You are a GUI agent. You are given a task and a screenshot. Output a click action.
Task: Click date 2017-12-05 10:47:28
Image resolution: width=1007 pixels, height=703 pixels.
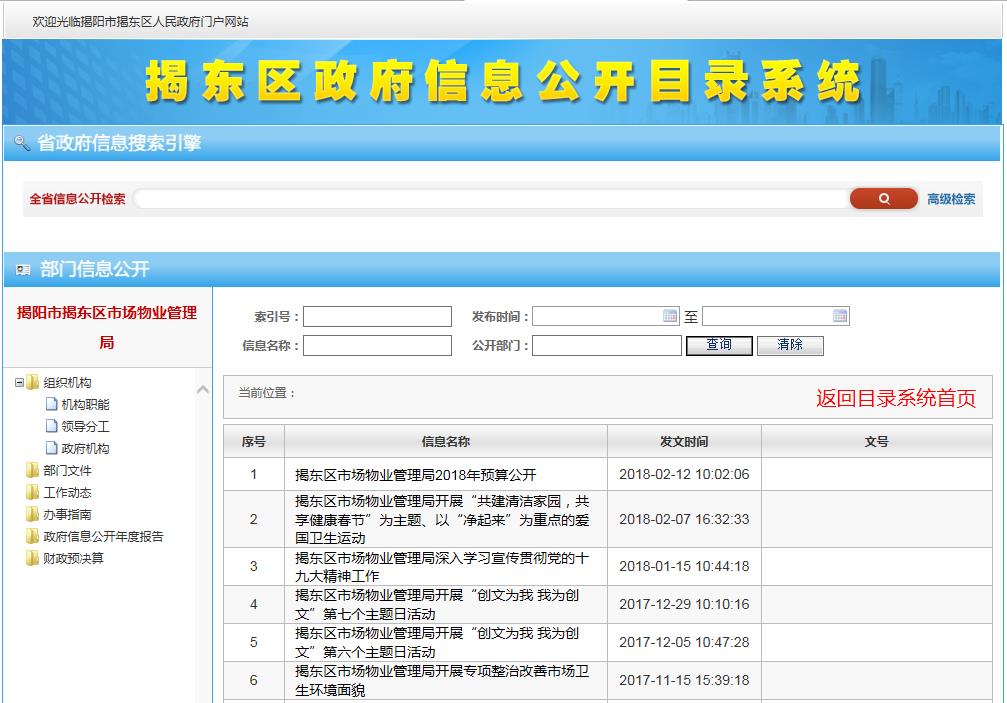coord(684,643)
